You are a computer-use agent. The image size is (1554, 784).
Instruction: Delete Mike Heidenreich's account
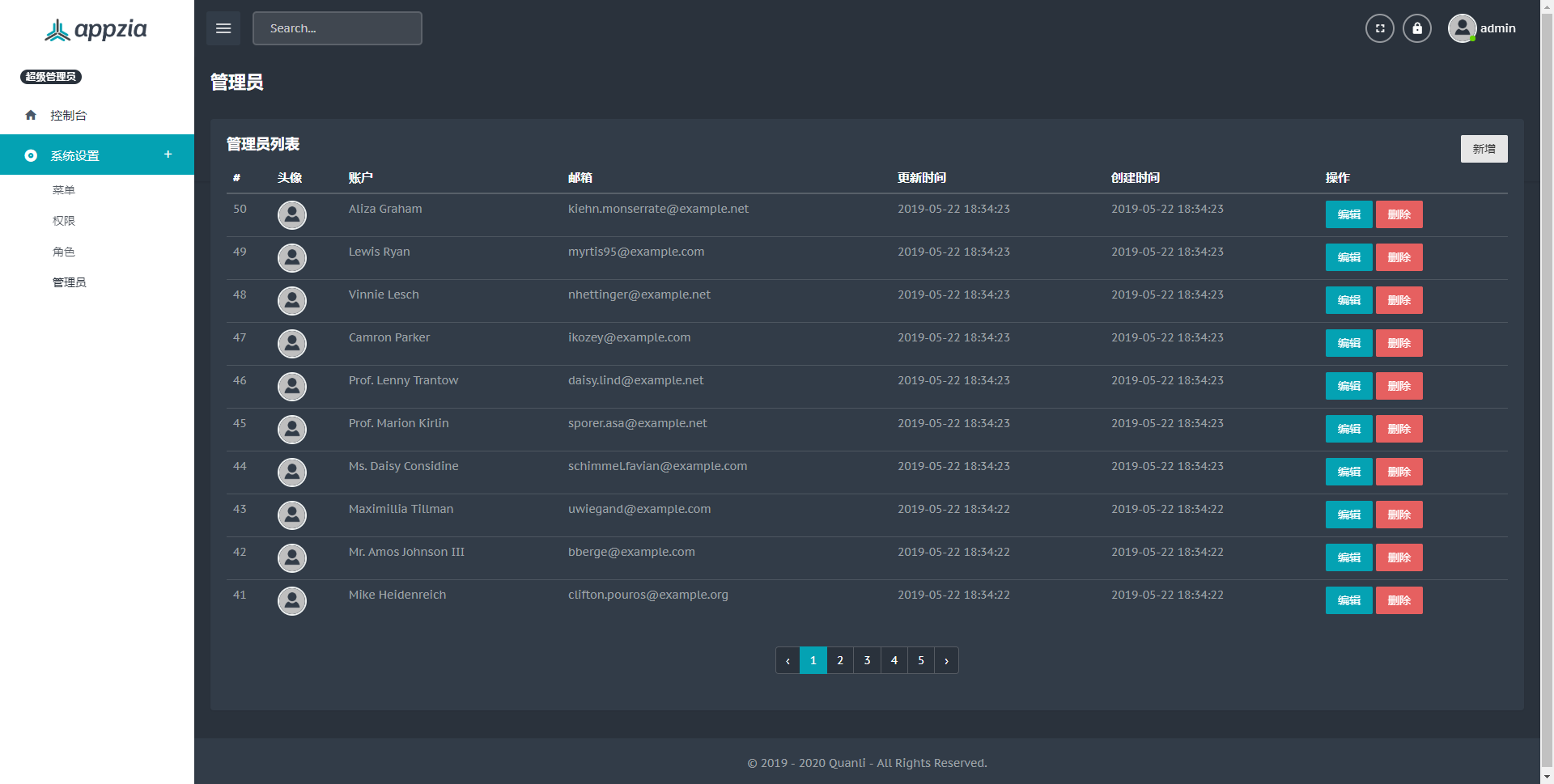tap(1399, 600)
